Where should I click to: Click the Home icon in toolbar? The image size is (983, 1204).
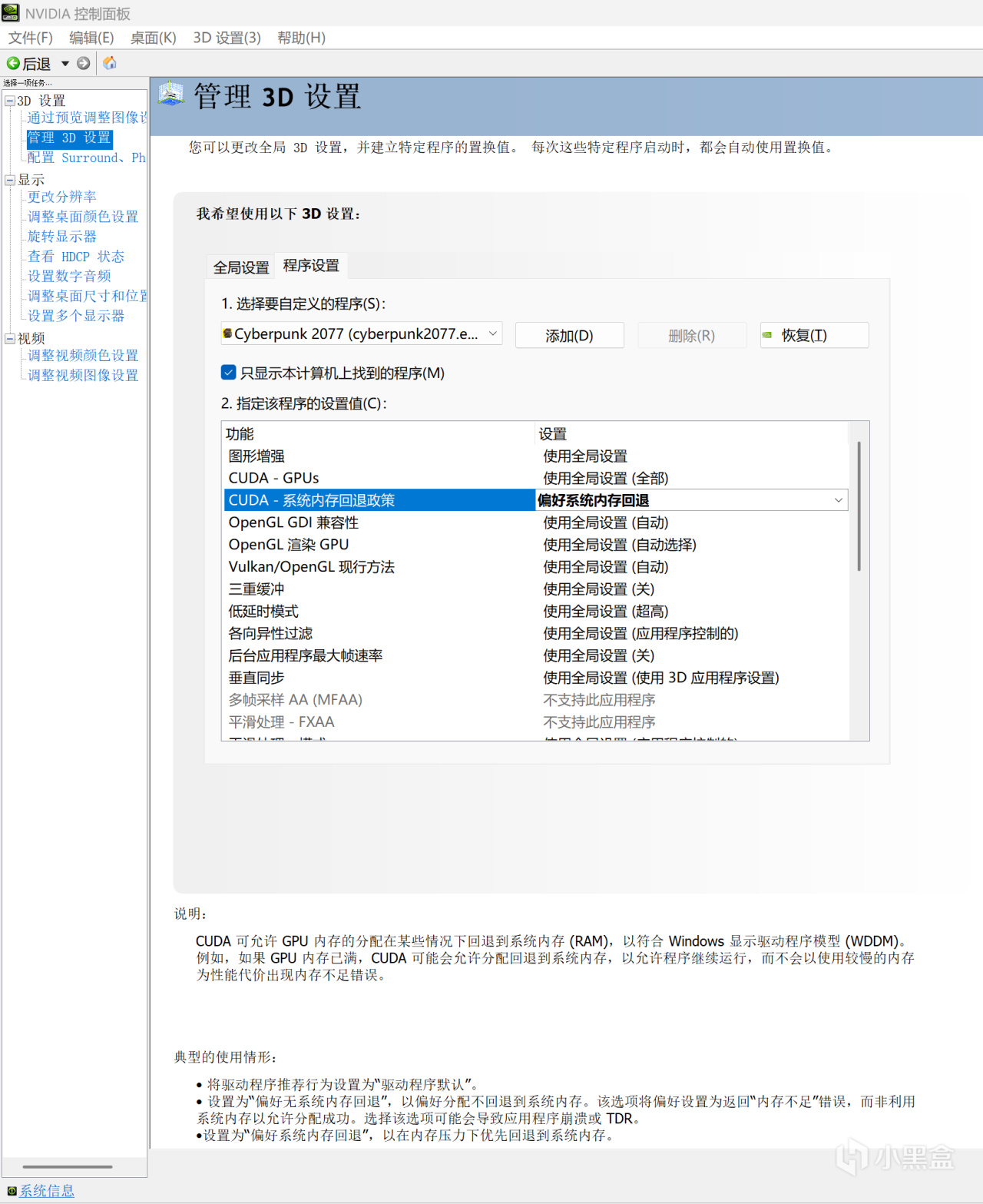[x=110, y=63]
